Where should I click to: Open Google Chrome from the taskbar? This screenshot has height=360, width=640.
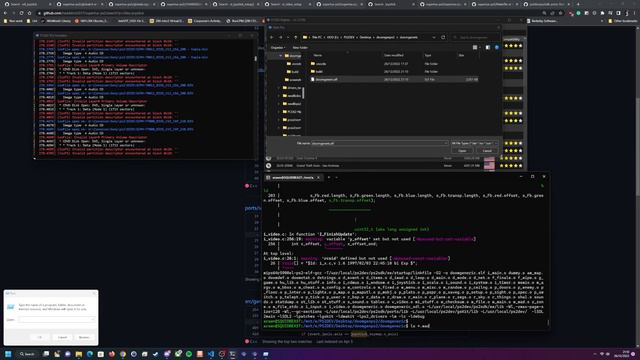pos(123,354)
